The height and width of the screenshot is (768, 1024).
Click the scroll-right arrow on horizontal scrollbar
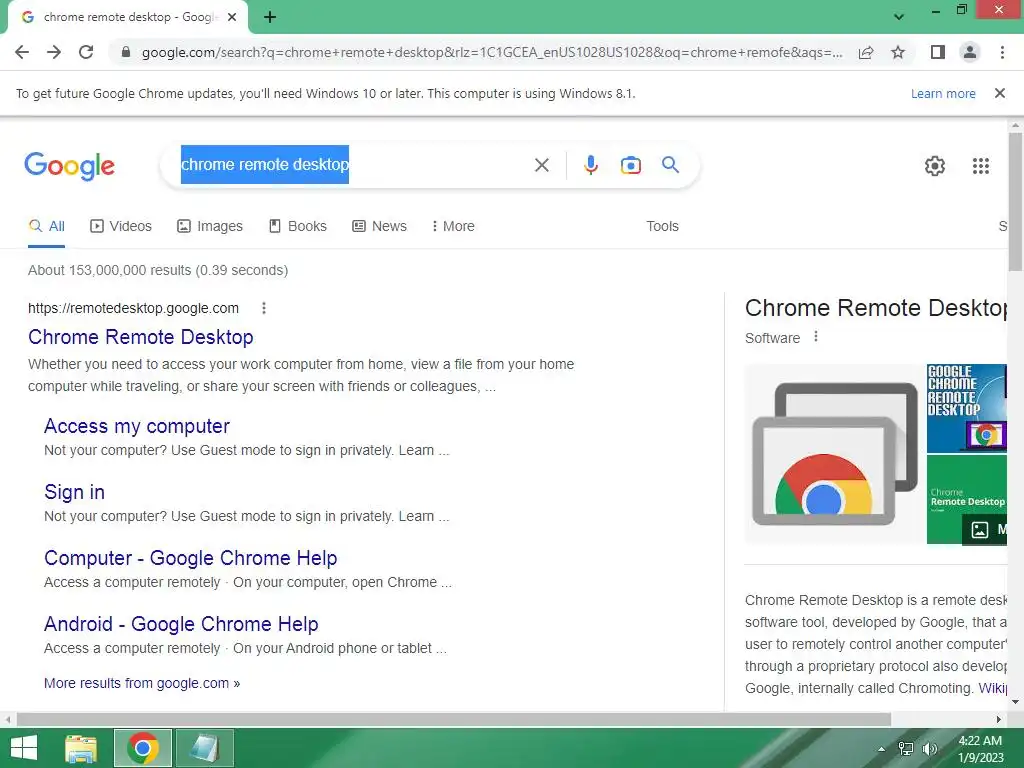(x=999, y=719)
